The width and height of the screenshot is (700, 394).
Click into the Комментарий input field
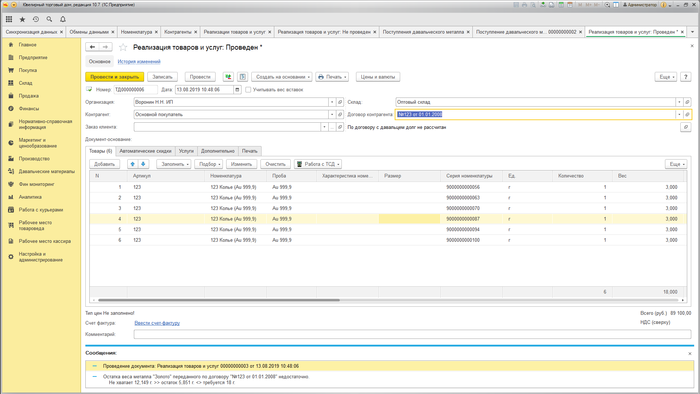[412, 334]
